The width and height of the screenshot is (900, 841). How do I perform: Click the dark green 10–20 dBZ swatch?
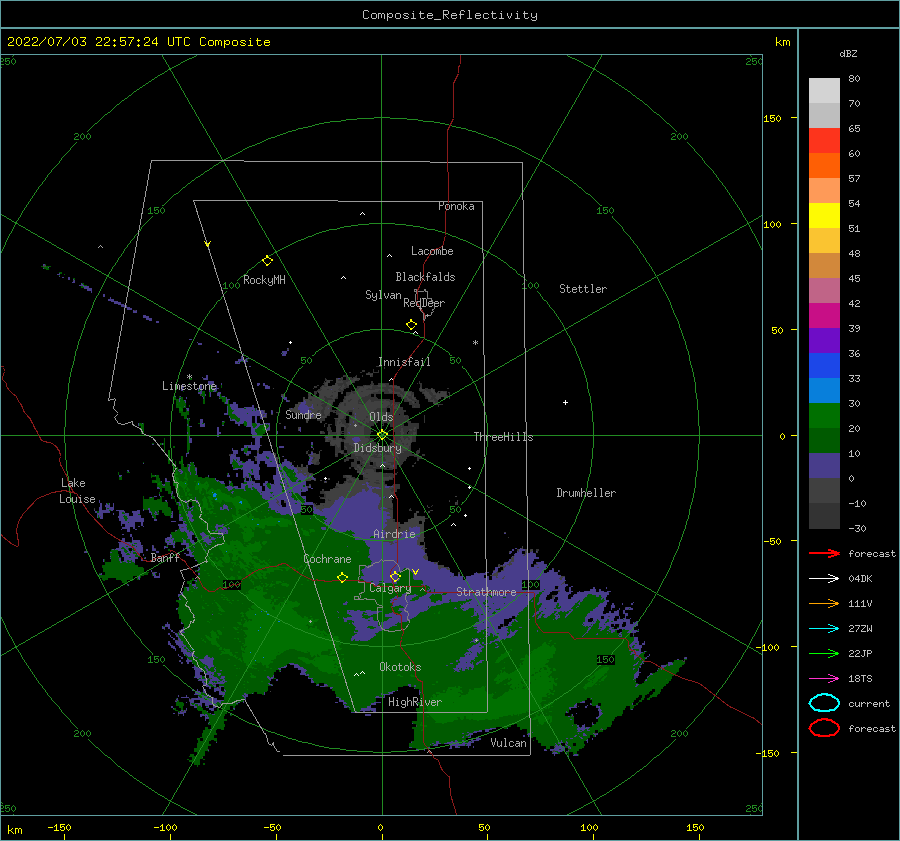tap(824, 441)
